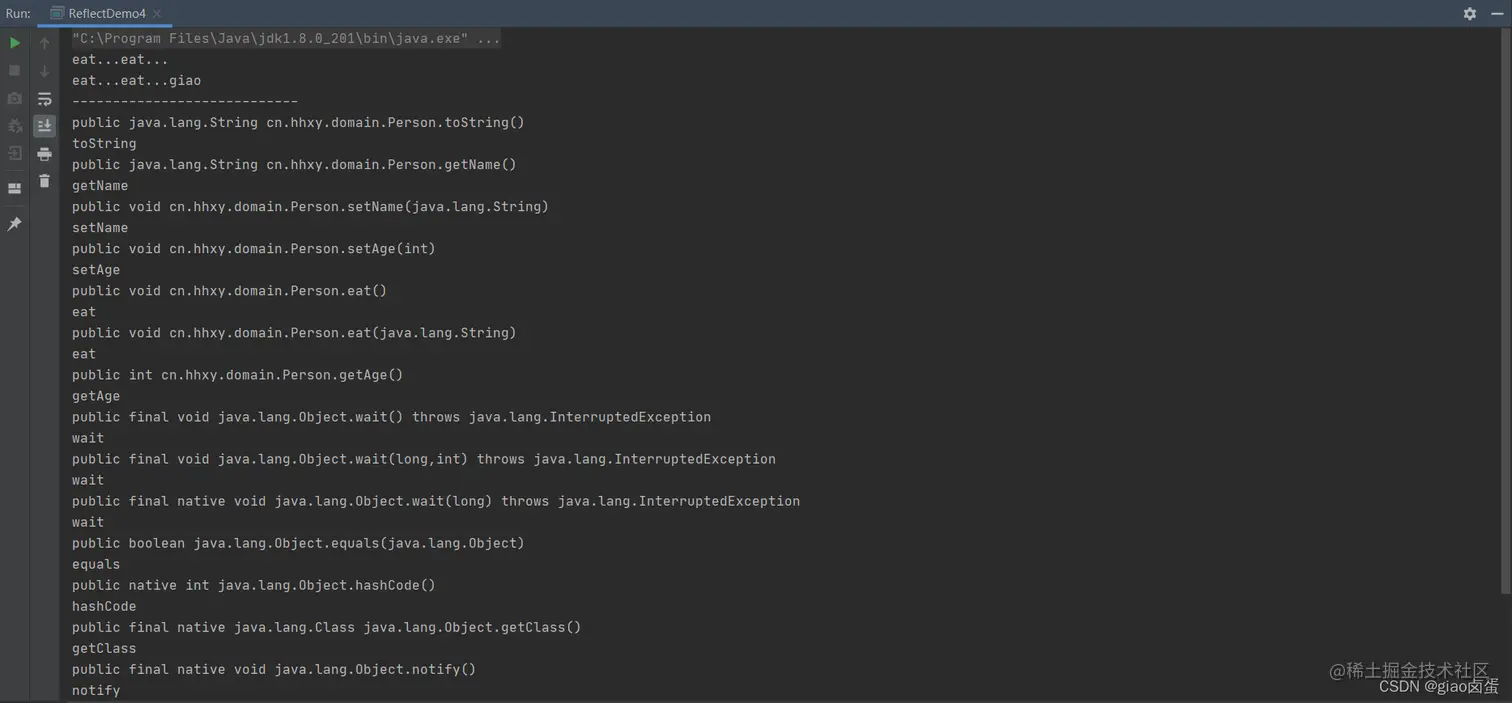Click the 'getClass' output line
The image size is (1512, 703).
point(104,647)
